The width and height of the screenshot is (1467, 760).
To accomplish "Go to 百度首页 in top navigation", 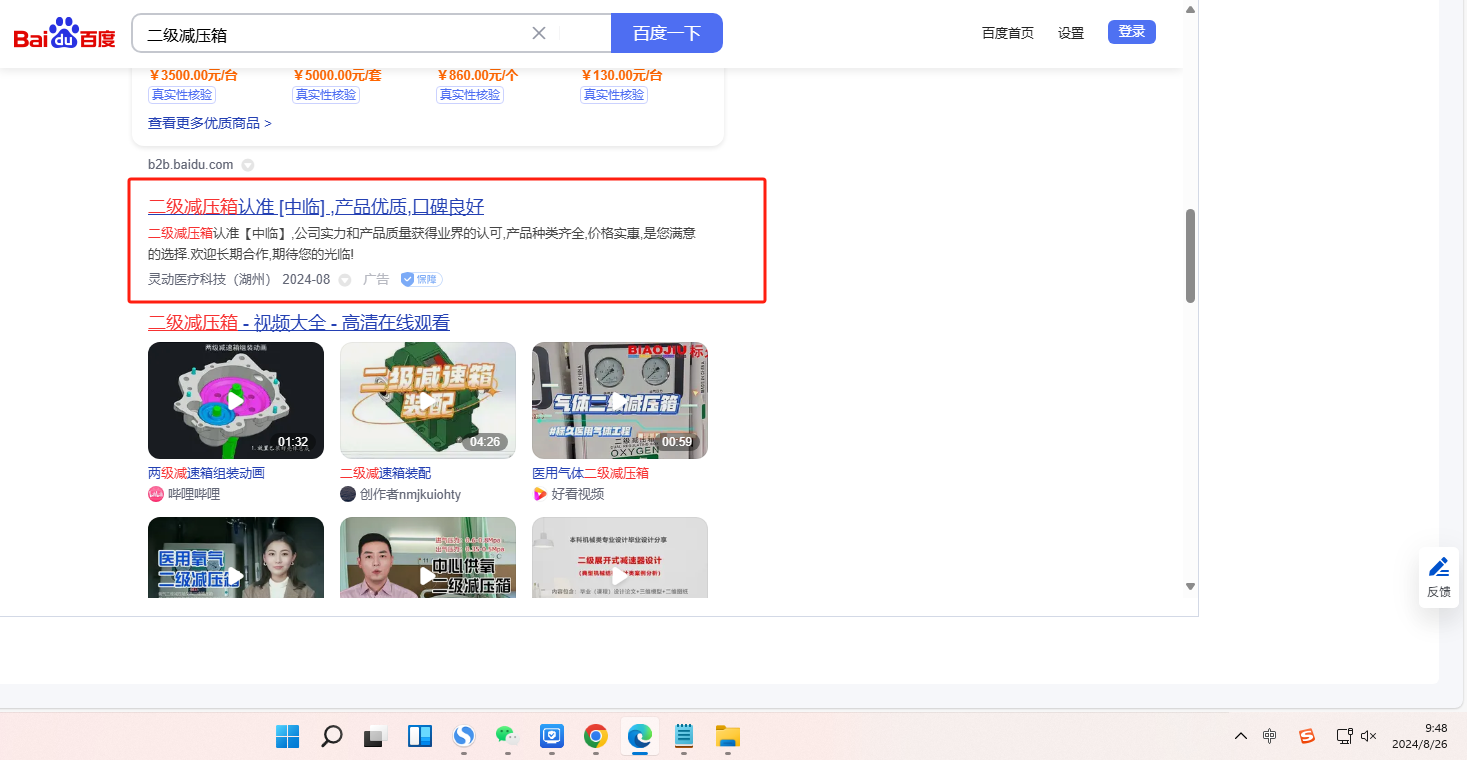I will [x=1007, y=33].
